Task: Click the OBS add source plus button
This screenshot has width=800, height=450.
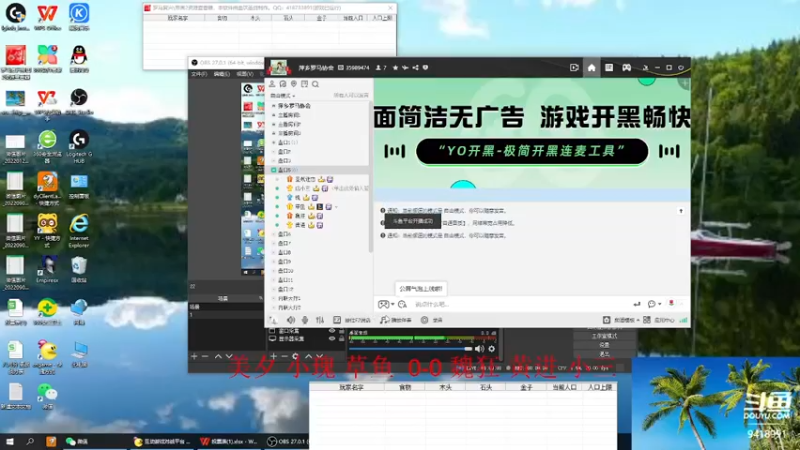Action: coord(273,356)
